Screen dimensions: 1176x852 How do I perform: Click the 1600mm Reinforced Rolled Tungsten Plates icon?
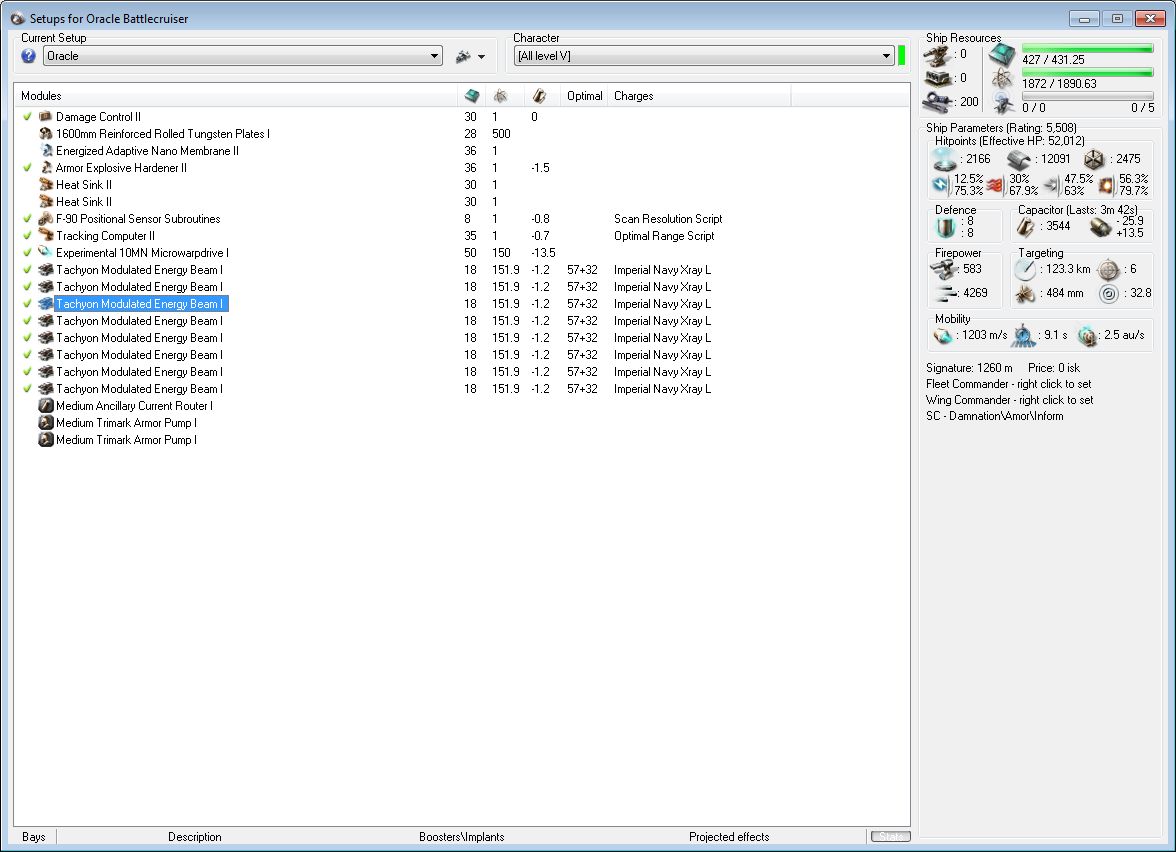pyautogui.click(x=46, y=134)
